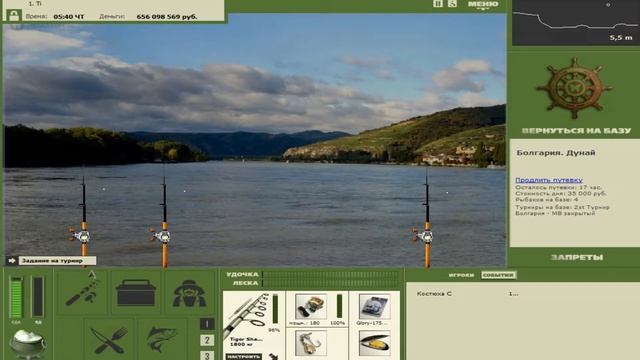Screen dimensions: 640x360
Task: Follow the Продлить путевку link
Action: tap(549, 180)
